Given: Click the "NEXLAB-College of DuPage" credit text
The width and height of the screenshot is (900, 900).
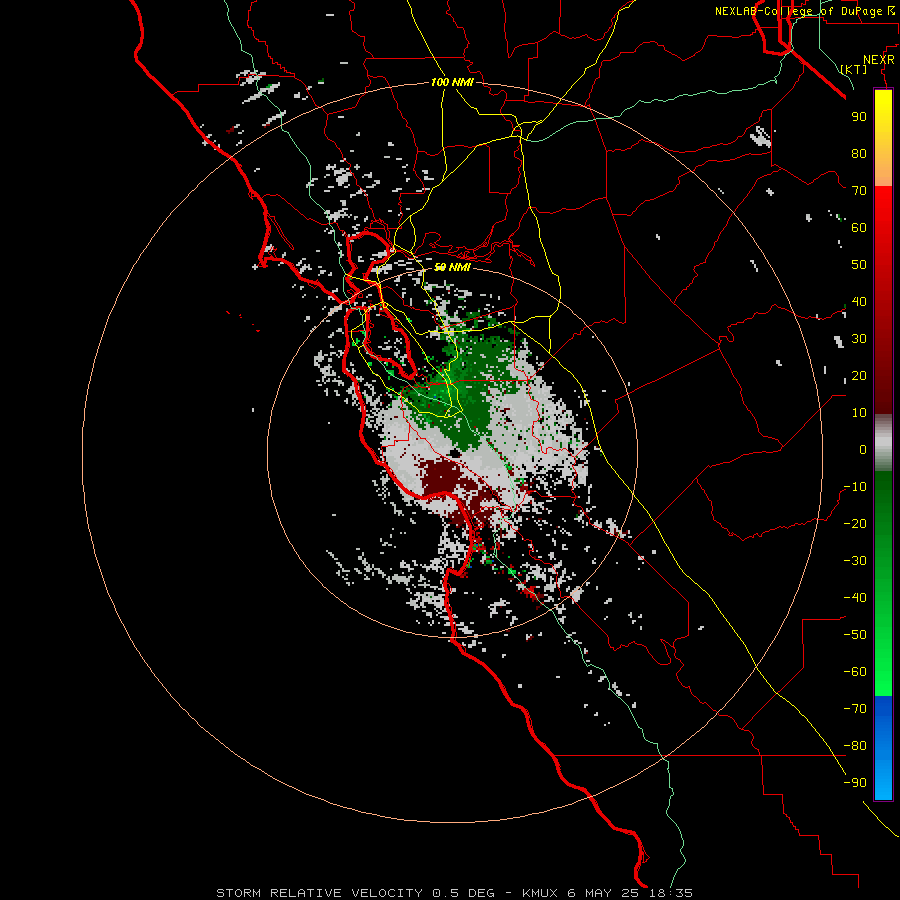Looking at the screenshot, I should click(798, 11).
